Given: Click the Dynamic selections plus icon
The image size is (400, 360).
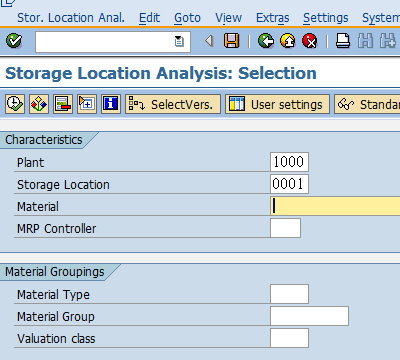Looking at the screenshot, I should (x=87, y=104).
